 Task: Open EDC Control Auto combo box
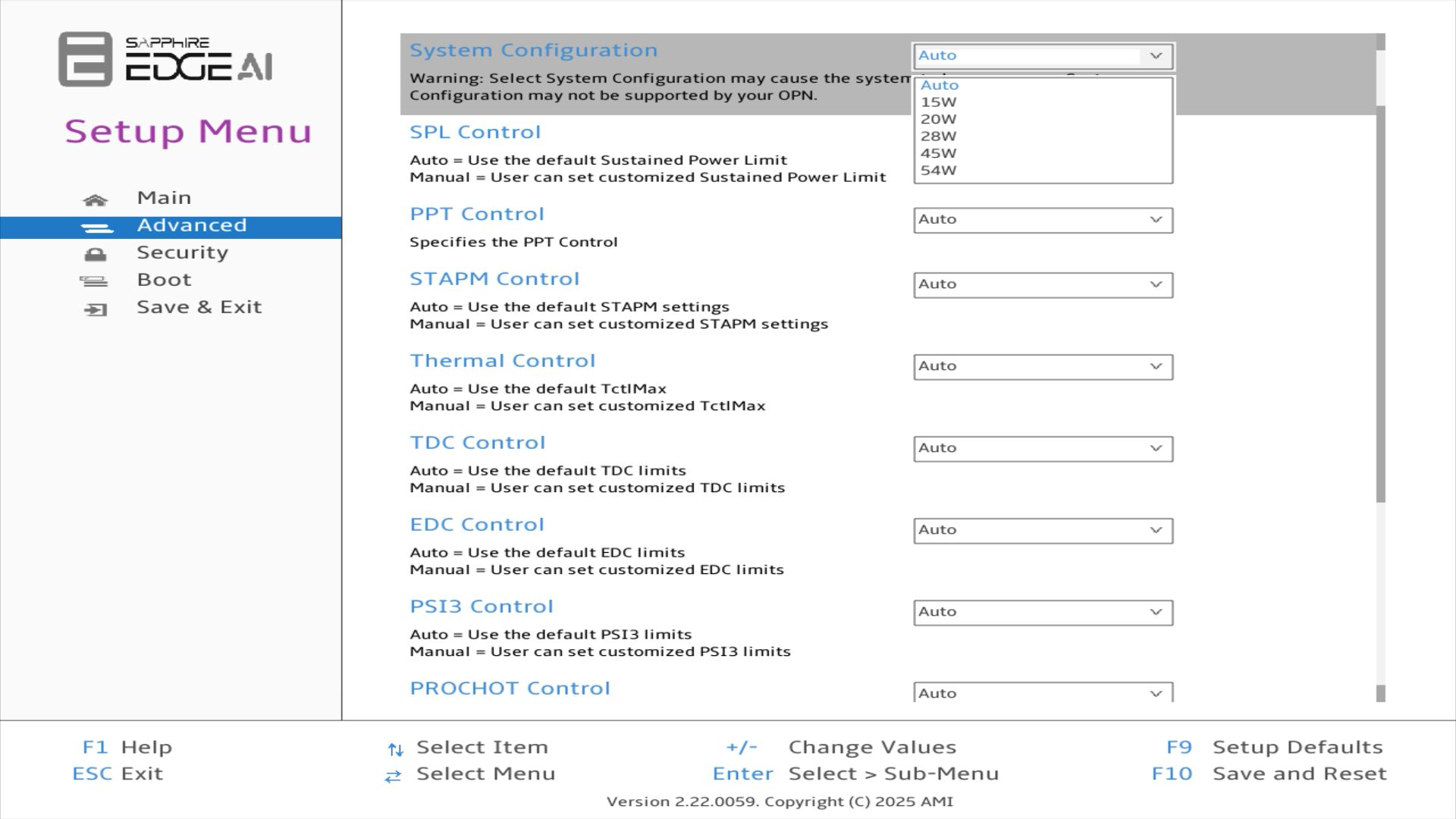click(x=1043, y=531)
